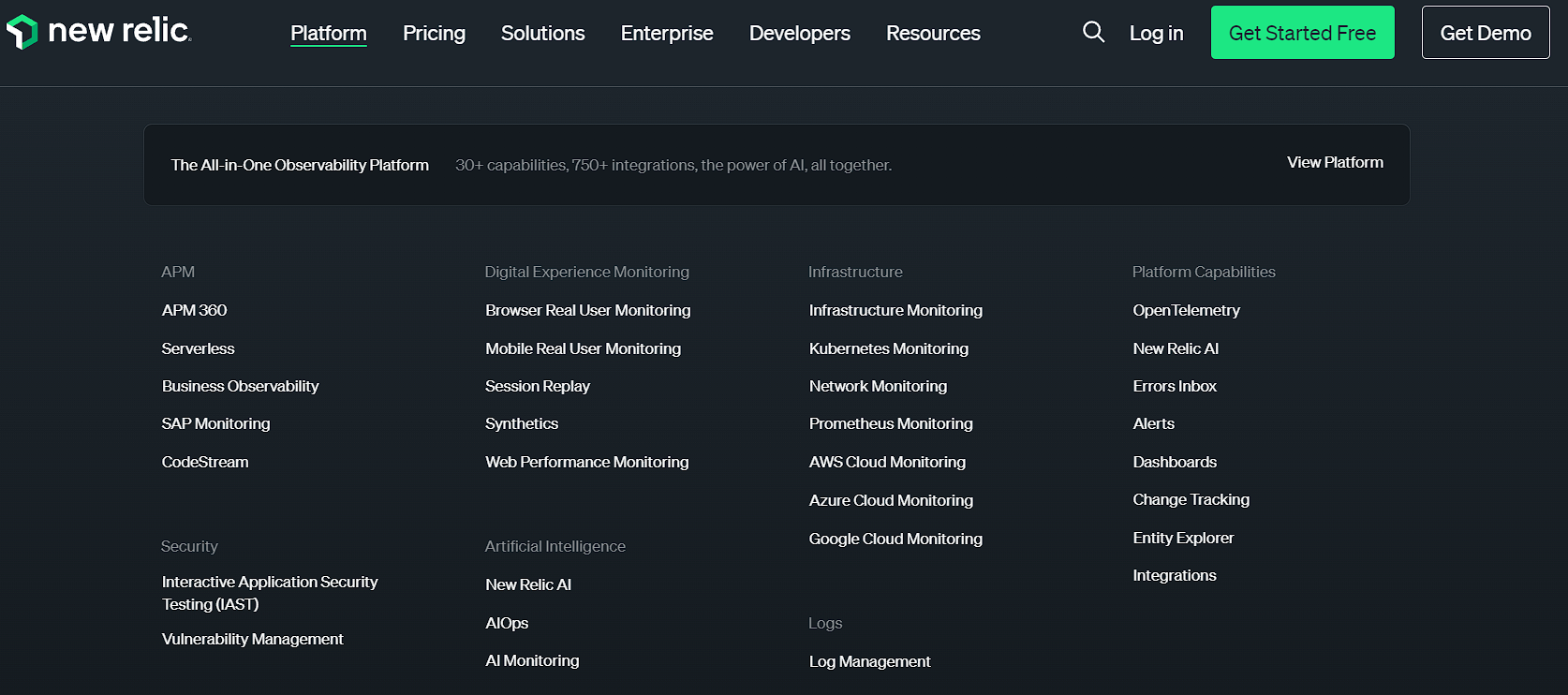Screen dimensions: 1568x695
Task: Select Google Cloud Monitoring
Action: pos(895,539)
